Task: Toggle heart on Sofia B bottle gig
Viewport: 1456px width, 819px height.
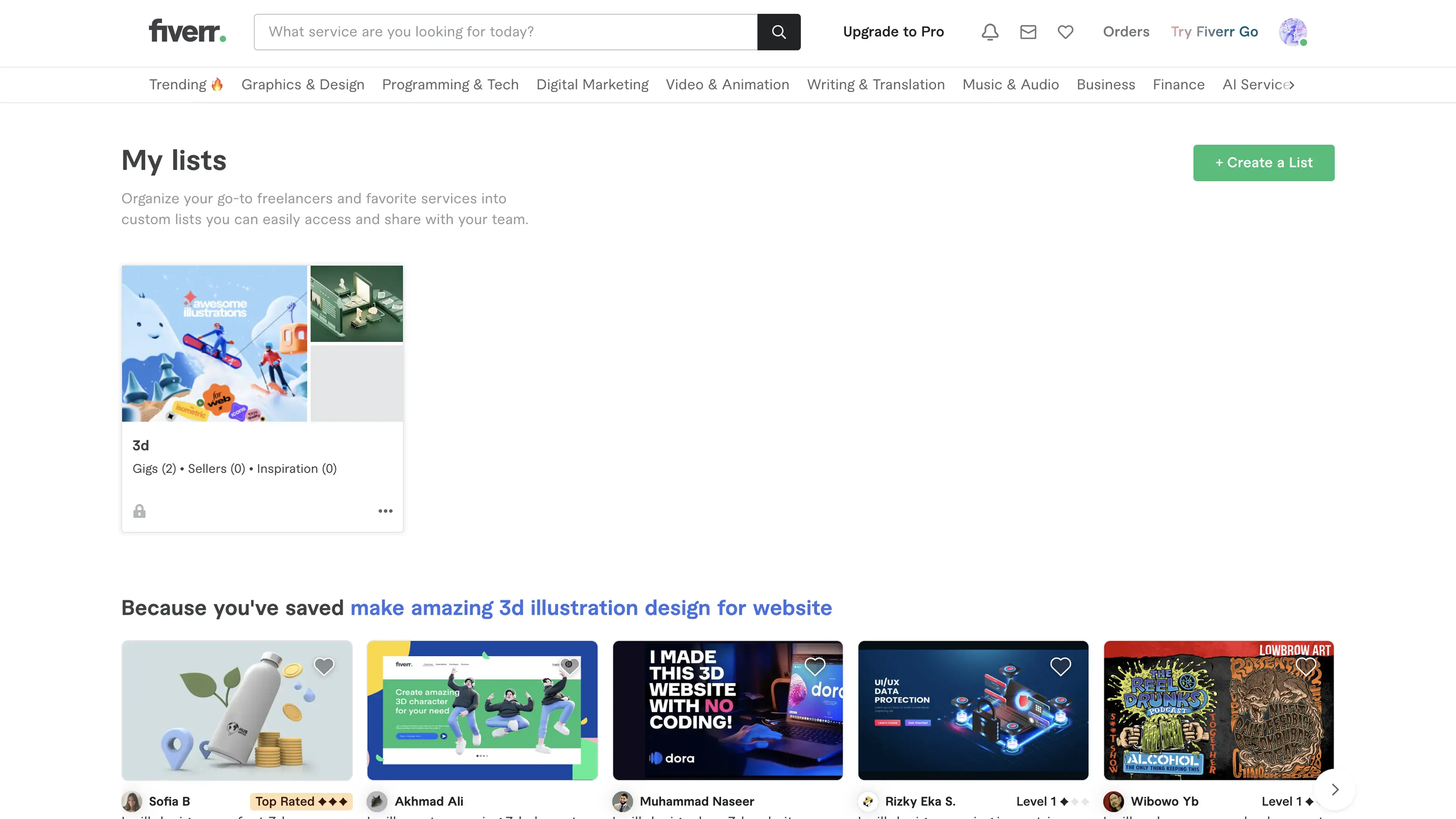Action: coord(324,666)
